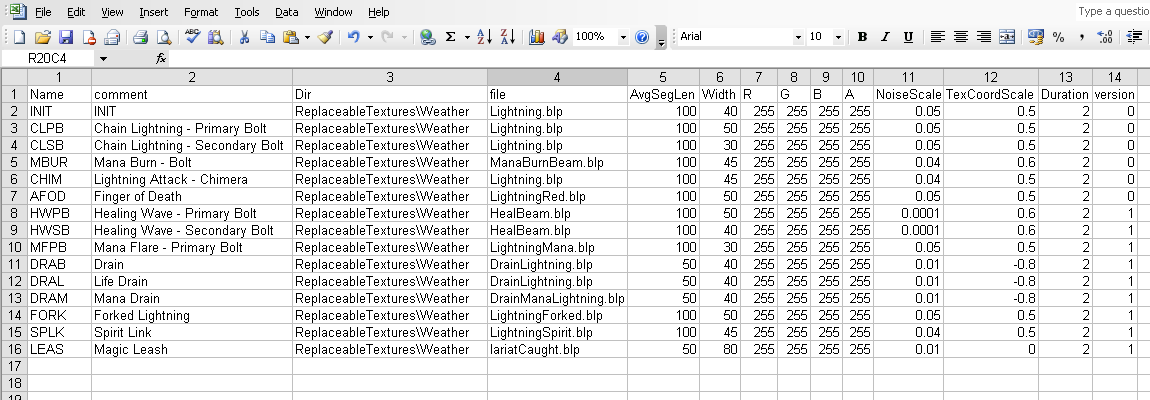
Task: Sort descending Z to A
Action: coord(508,37)
